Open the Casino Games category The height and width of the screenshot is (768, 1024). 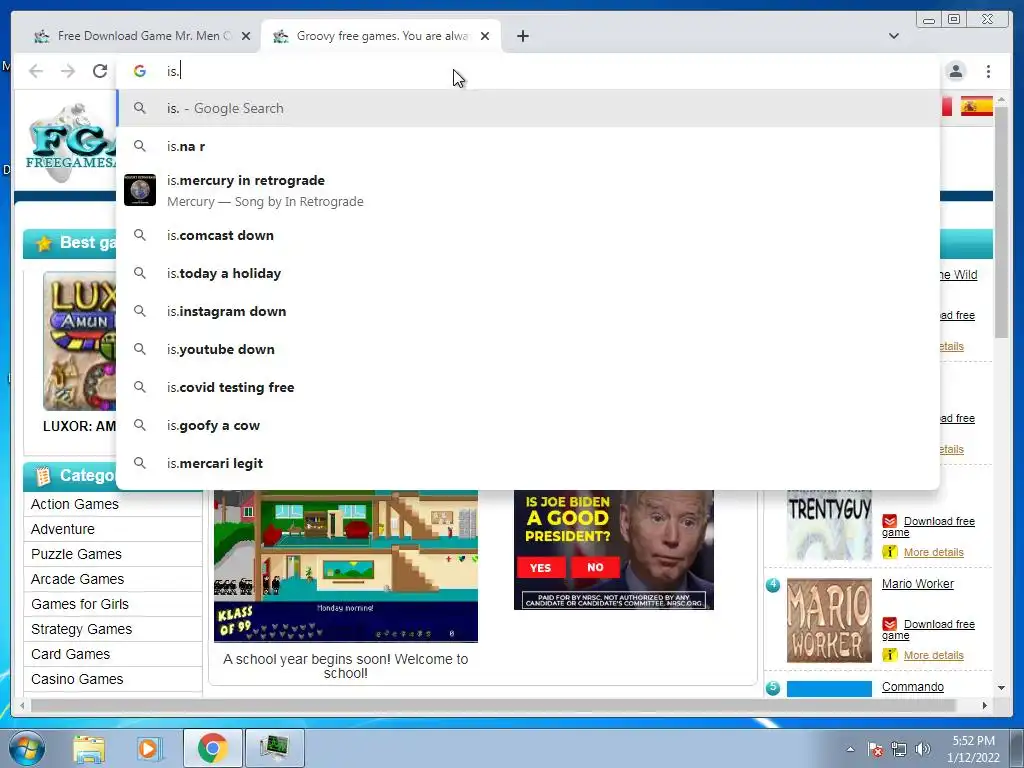(x=77, y=679)
